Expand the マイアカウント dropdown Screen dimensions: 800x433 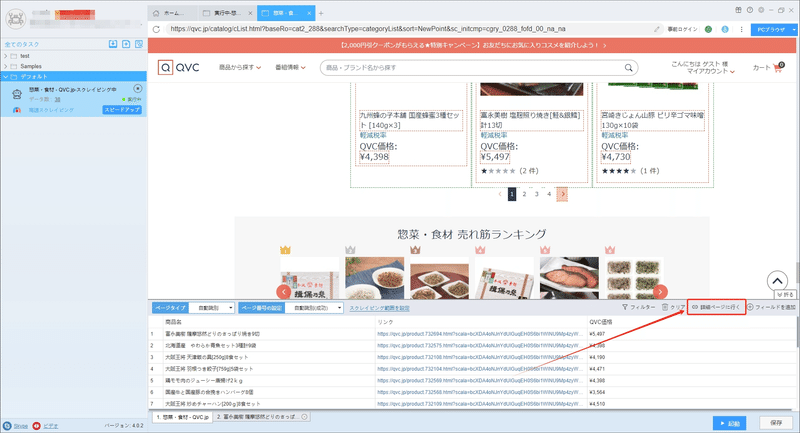(711, 71)
